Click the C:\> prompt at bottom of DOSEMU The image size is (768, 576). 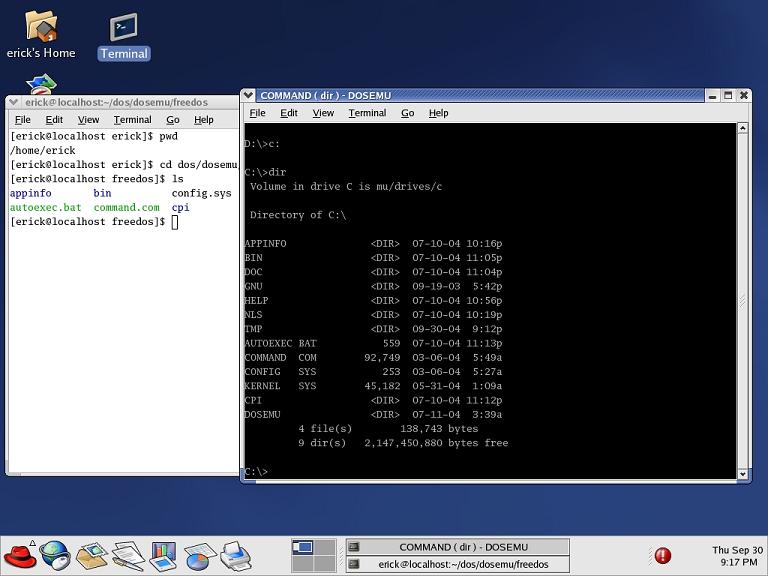tap(256, 472)
